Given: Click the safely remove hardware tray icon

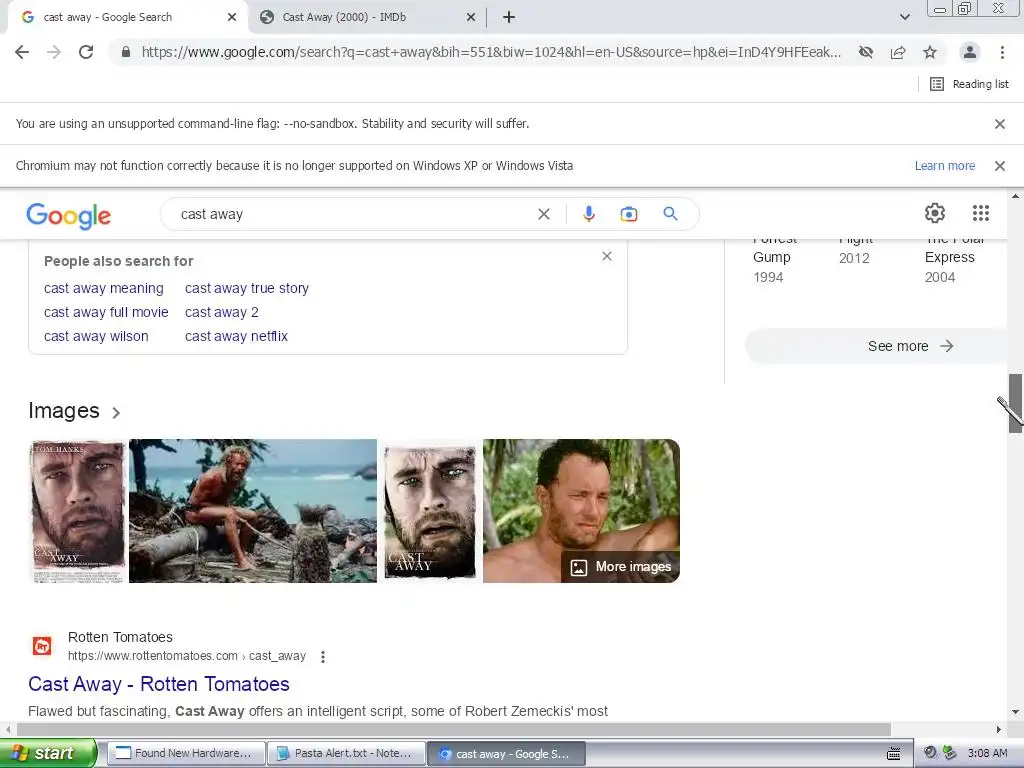Looking at the screenshot, I should tap(949, 753).
